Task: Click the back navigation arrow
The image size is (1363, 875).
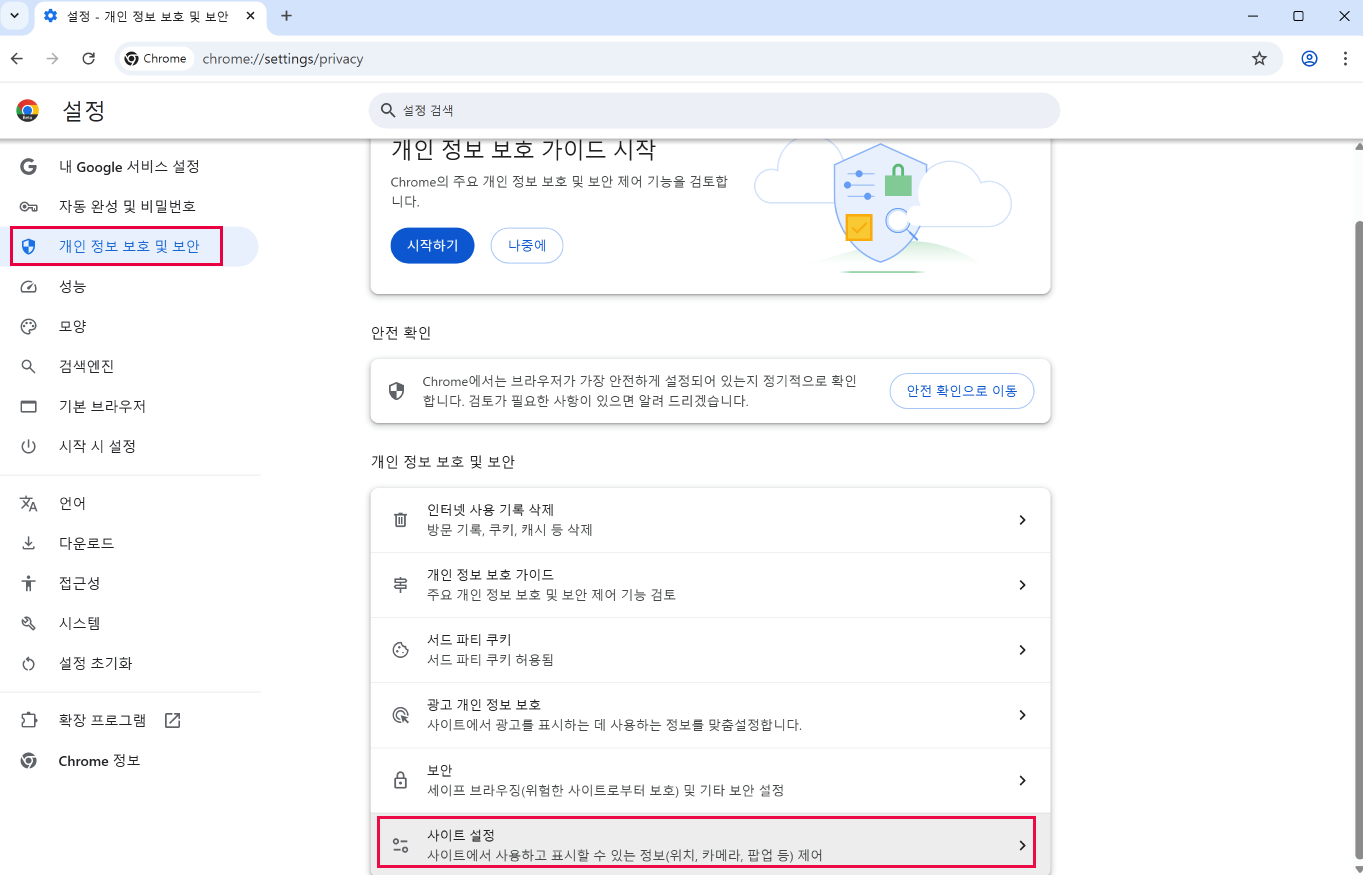Action: [x=17, y=59]
